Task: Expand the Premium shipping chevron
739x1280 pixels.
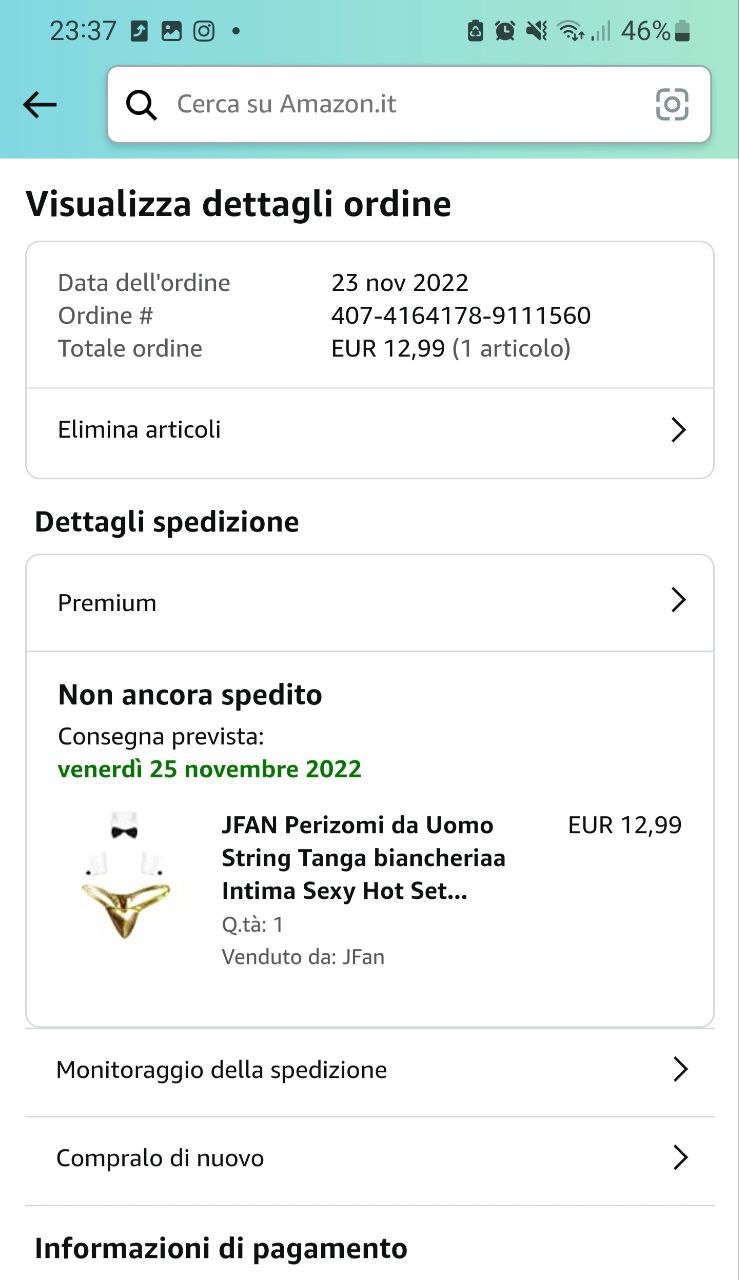Action: [x=679, y=600]
